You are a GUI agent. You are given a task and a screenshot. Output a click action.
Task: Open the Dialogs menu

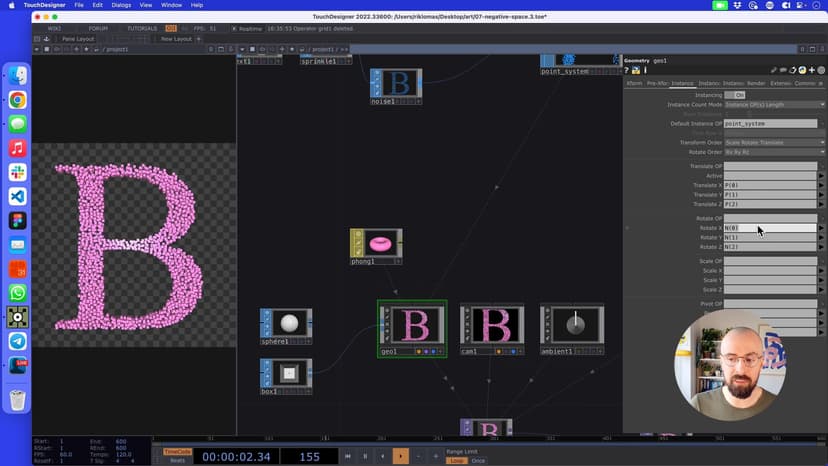point(121,5)
